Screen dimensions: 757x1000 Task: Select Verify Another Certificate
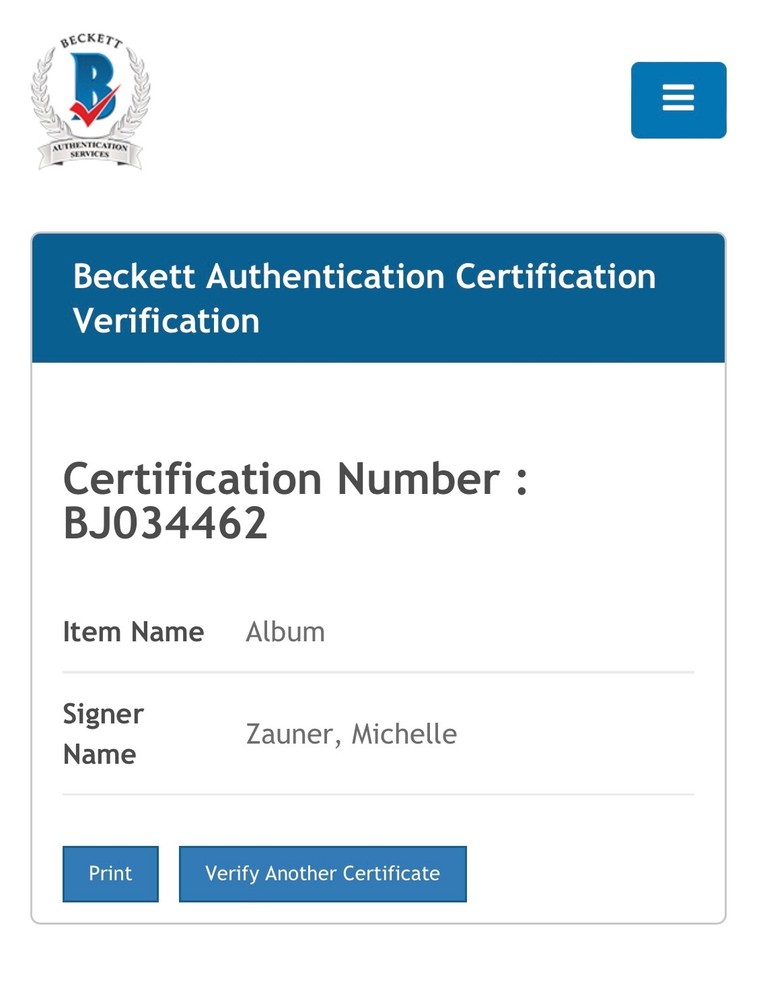click(322, 873)
